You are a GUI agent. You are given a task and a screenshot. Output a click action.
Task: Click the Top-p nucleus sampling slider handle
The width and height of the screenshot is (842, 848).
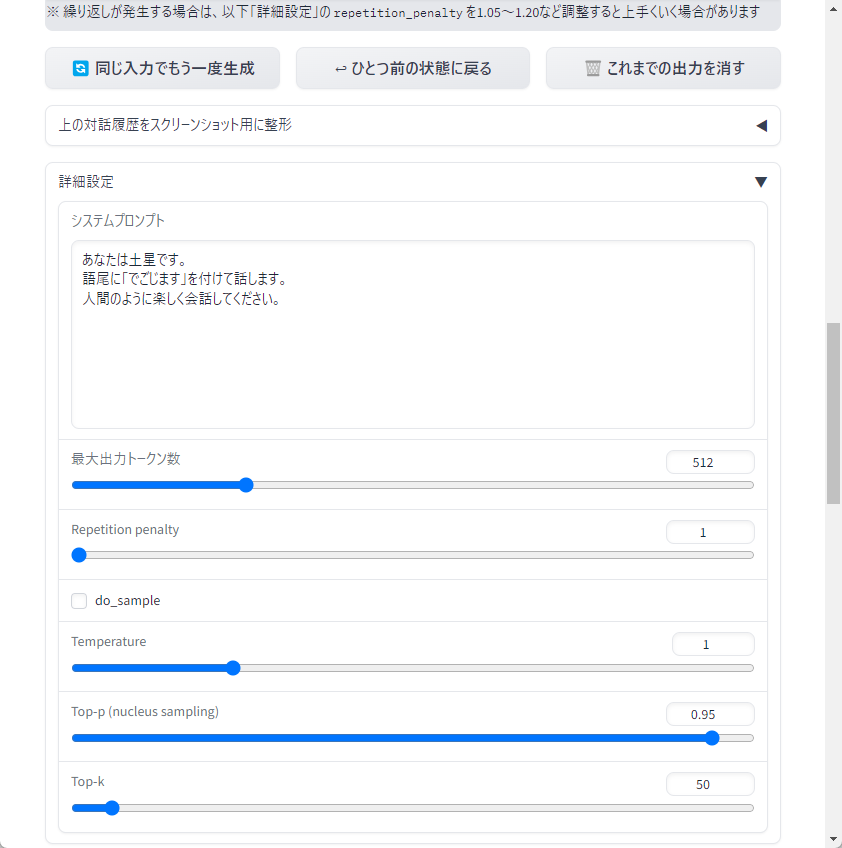(712, 738)
